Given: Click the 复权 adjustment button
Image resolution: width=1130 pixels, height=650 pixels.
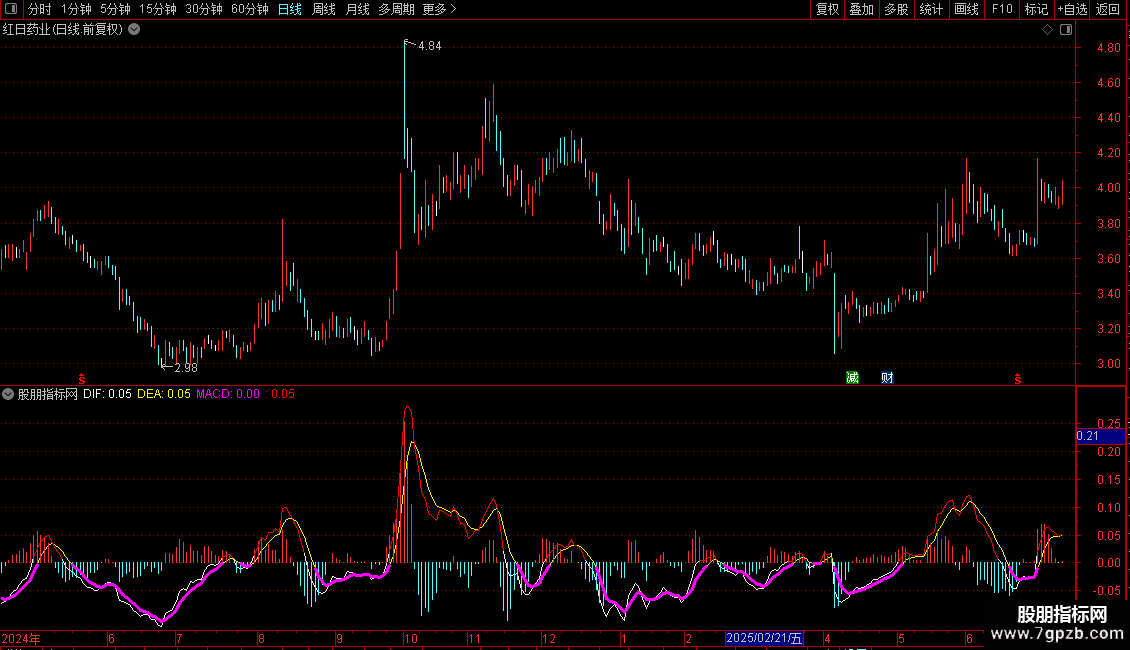Looking at the screenshot, I should click(827, 9).
